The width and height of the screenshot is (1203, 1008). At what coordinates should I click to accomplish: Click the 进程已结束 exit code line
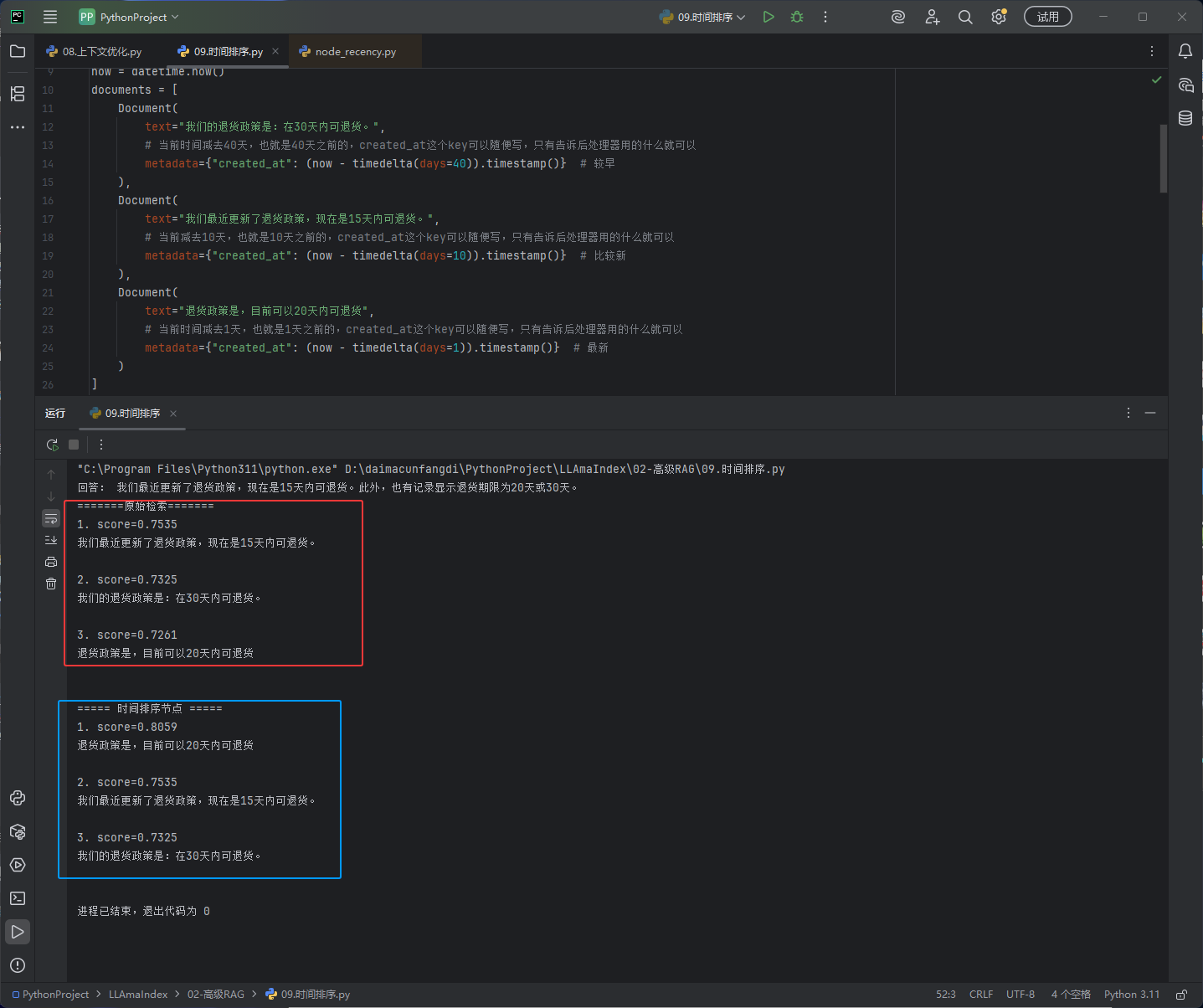pos(143,911)
